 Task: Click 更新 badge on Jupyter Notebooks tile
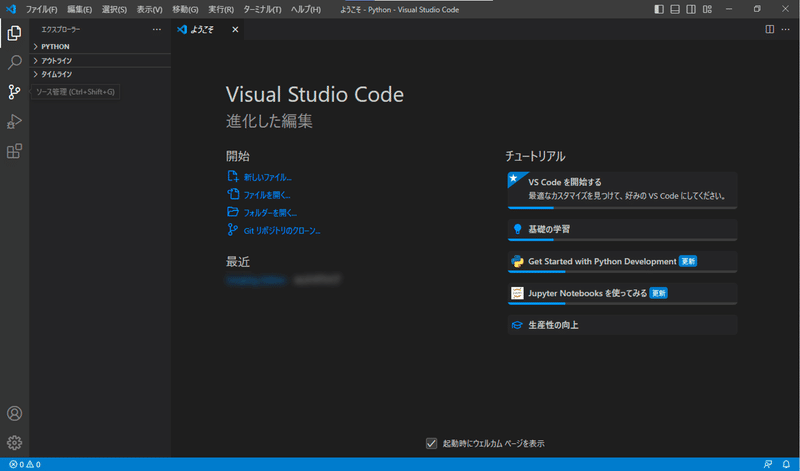pos(659,293)
